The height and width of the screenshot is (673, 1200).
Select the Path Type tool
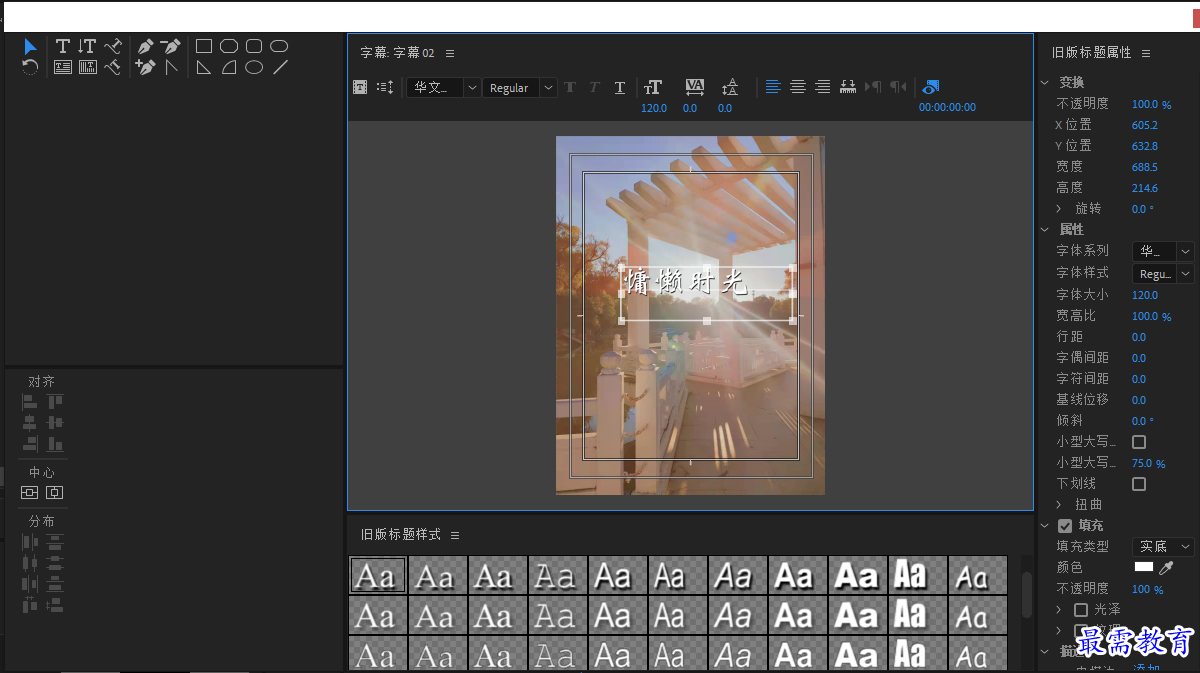112,46
